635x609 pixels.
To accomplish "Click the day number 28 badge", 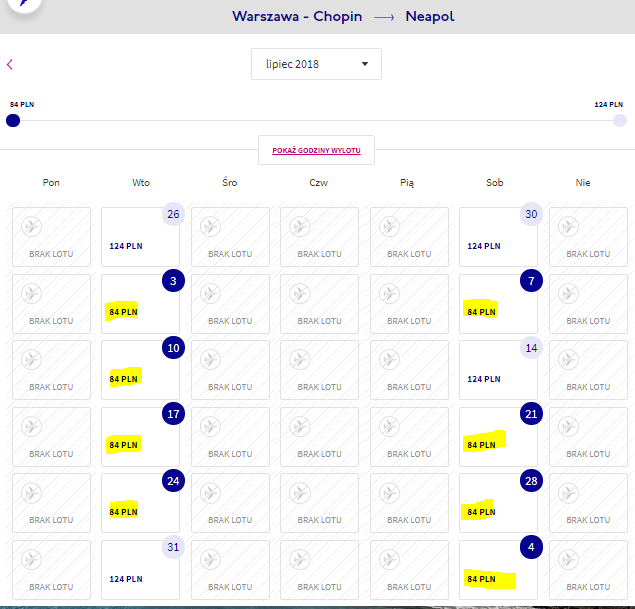I will (x=531, y=481).
